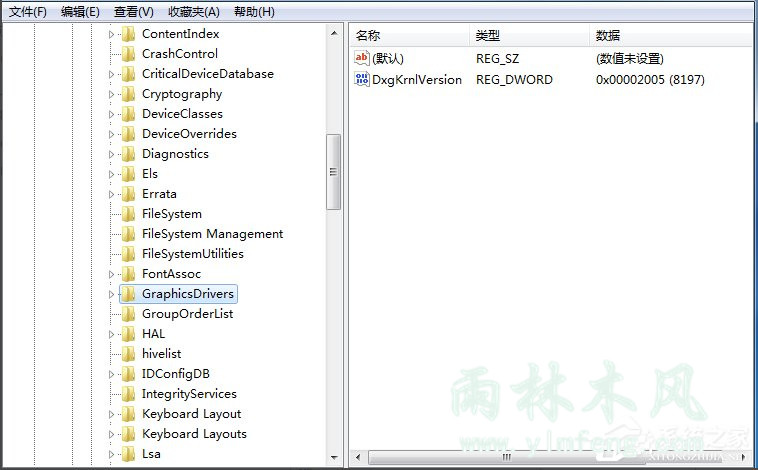Expand the HAL key
Viewport: 758px width, 470px height.
[111, 335]
